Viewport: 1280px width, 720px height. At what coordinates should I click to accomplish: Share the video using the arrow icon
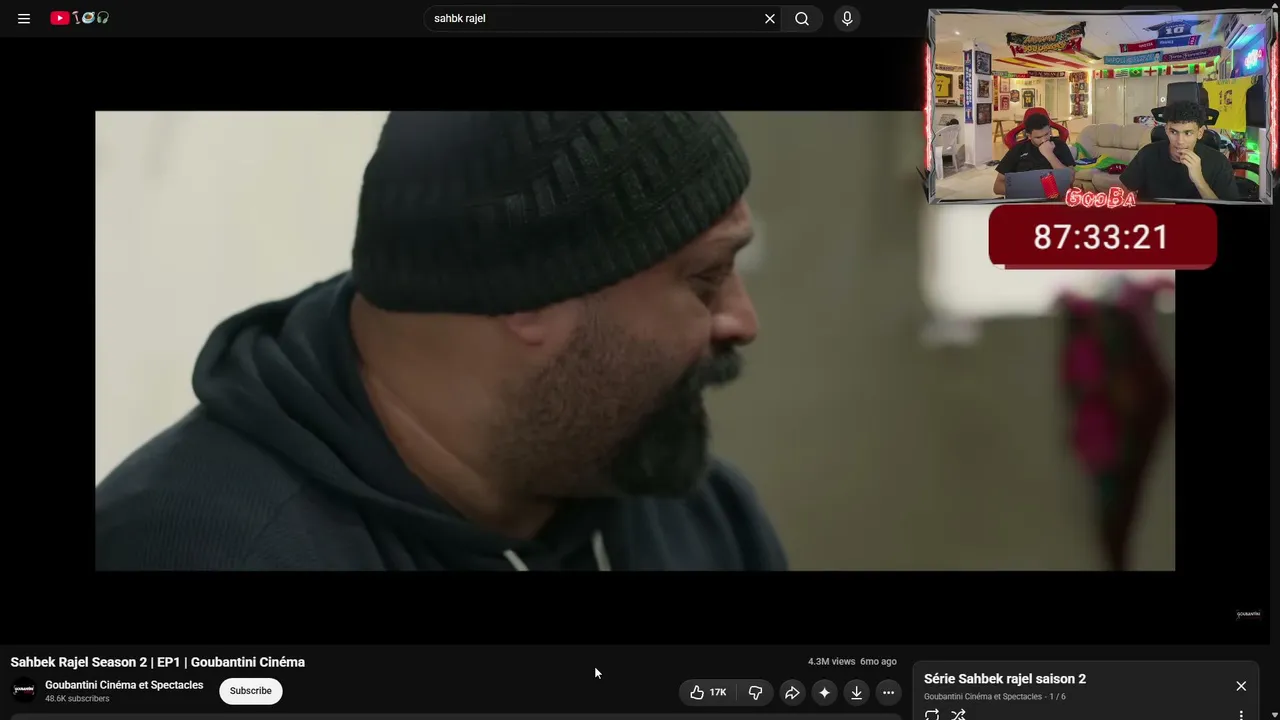click(x=792, y=692)
